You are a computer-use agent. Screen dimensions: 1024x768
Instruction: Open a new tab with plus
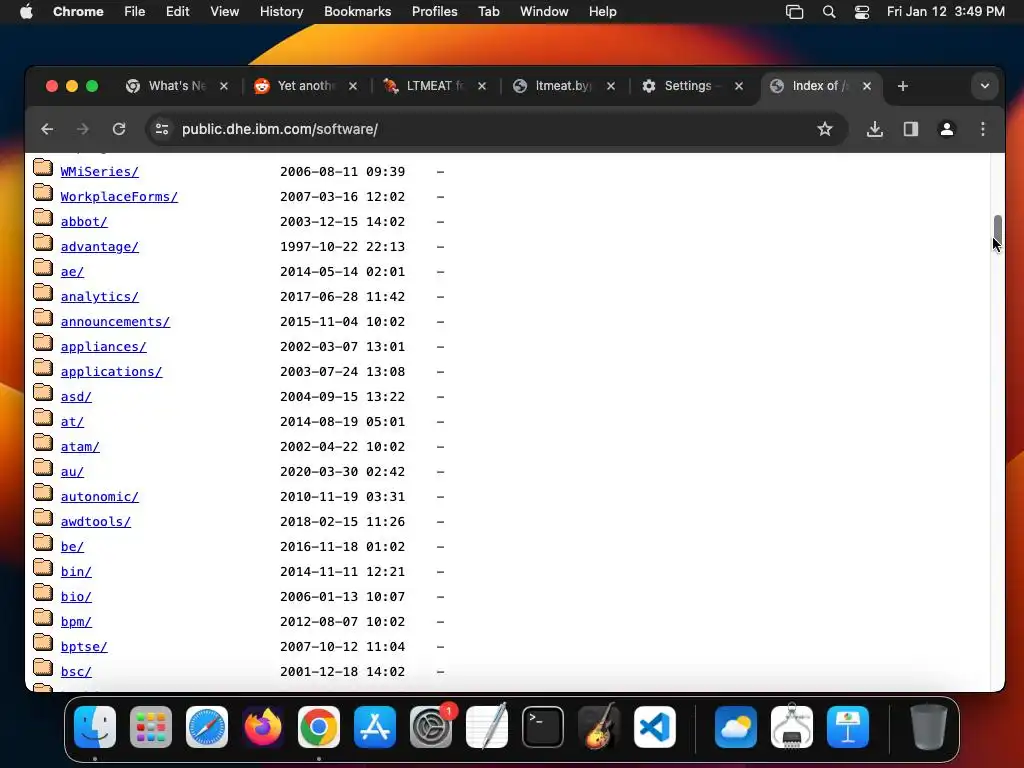903,86
